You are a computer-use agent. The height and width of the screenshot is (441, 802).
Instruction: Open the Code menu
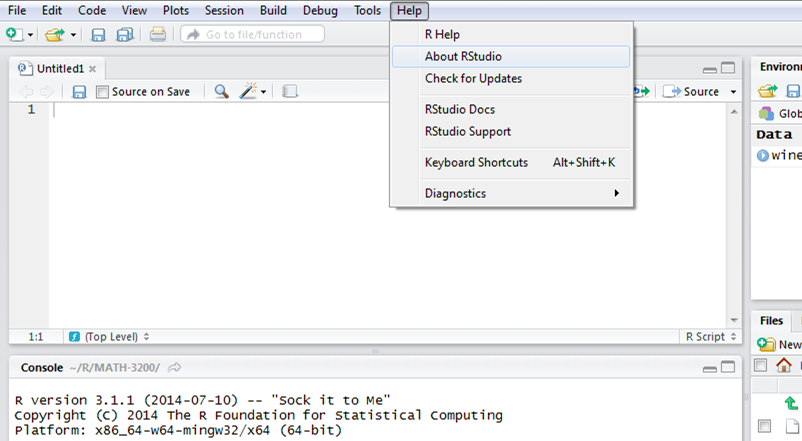(92, 10)
